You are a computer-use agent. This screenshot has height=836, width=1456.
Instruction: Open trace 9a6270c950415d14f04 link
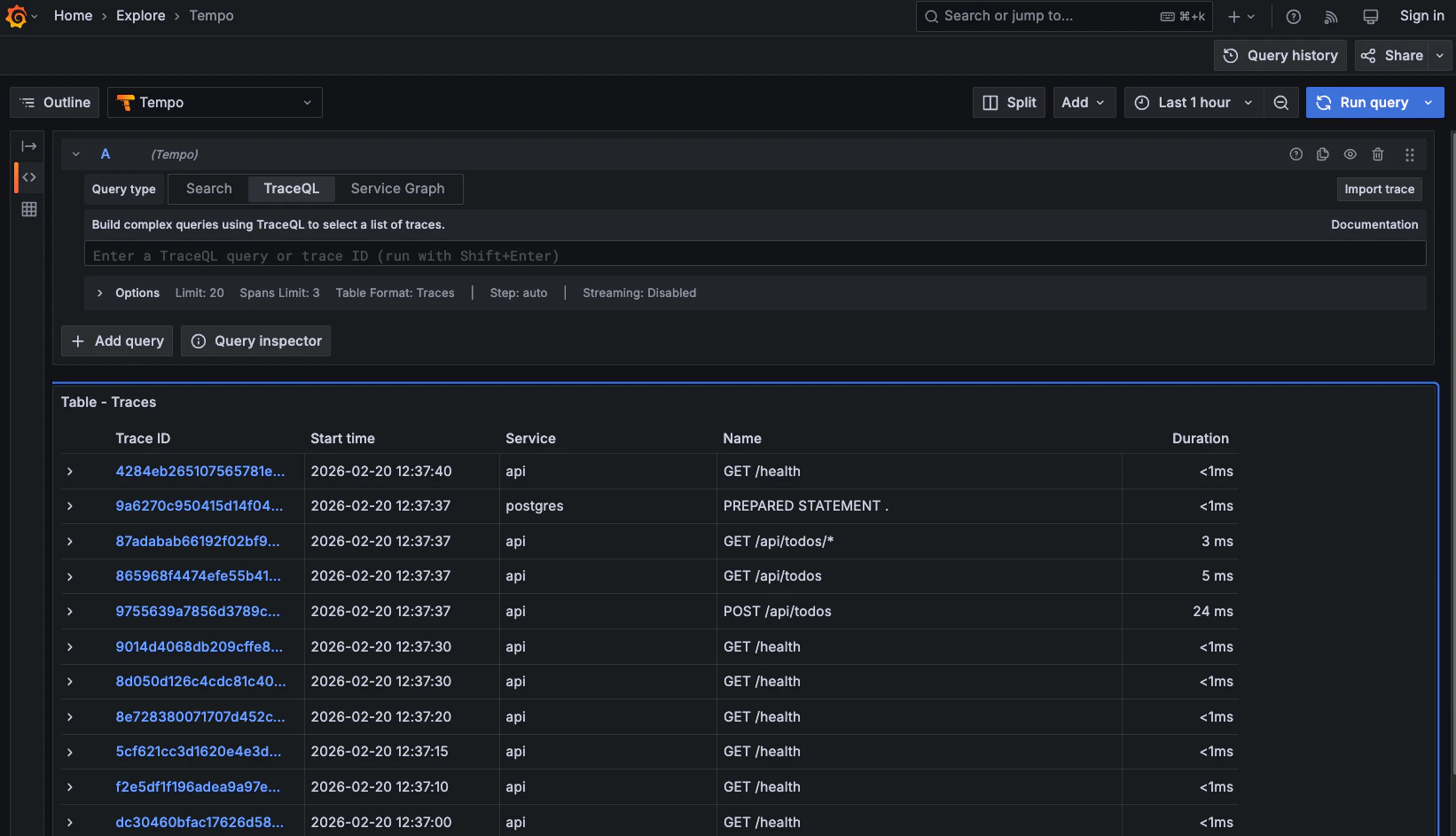200,506
